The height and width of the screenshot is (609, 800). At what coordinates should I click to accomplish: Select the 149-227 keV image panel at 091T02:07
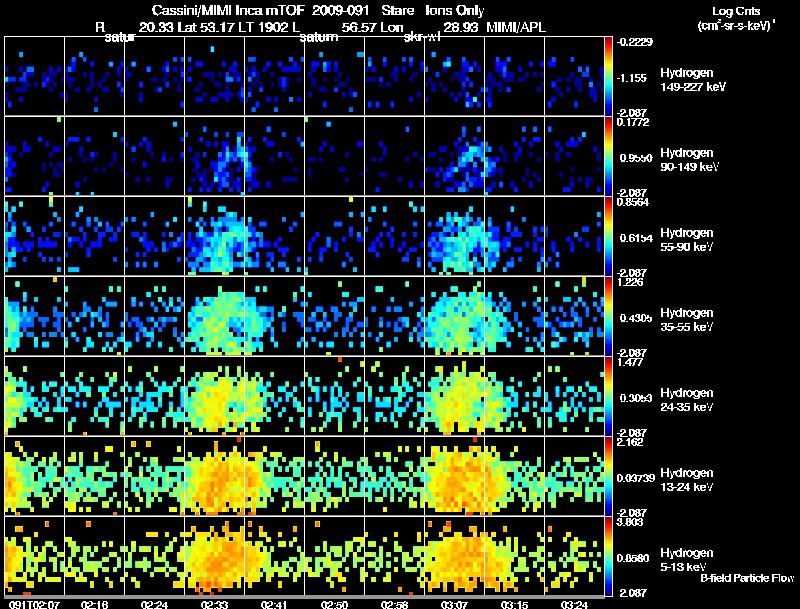(x=35, y=76)
